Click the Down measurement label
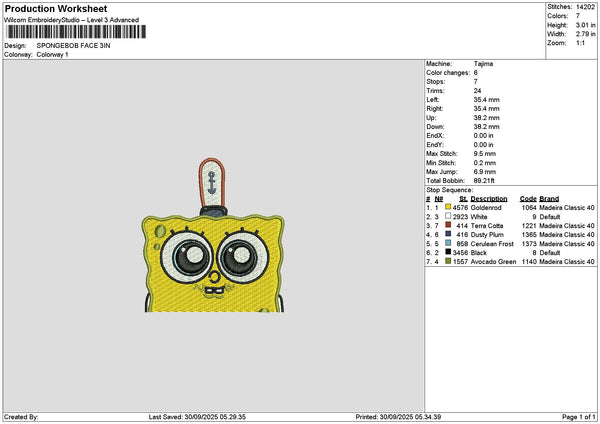This screenshot has width=600, height=424. click(435, 127)
